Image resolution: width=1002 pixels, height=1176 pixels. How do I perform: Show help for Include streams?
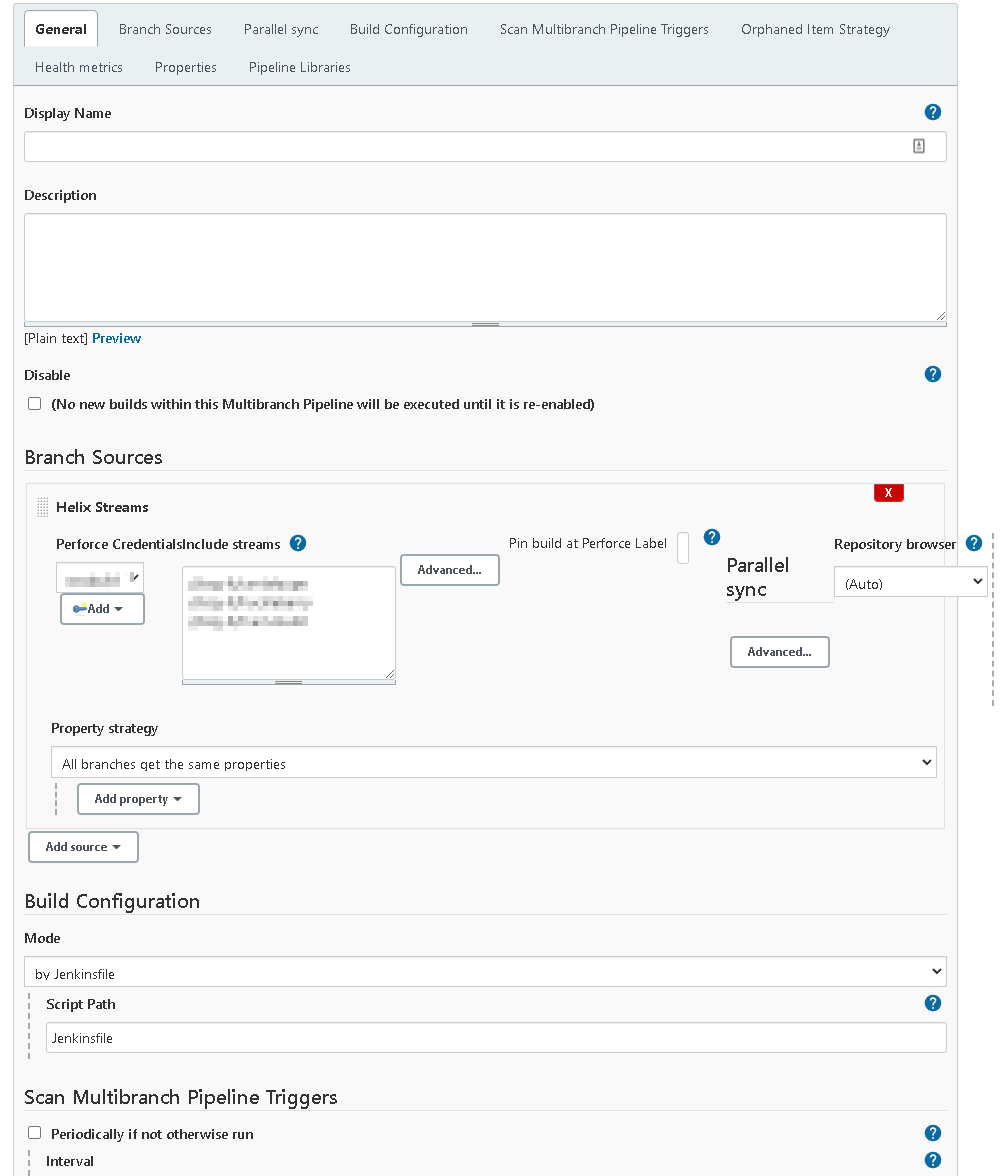pyautogui.click(x=298, y=543)
